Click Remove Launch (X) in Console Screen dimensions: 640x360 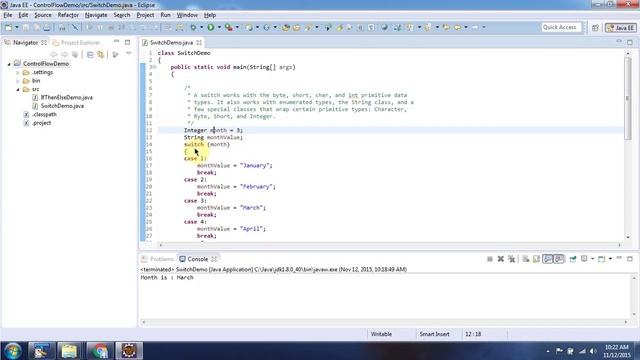[x=500, y=259]
